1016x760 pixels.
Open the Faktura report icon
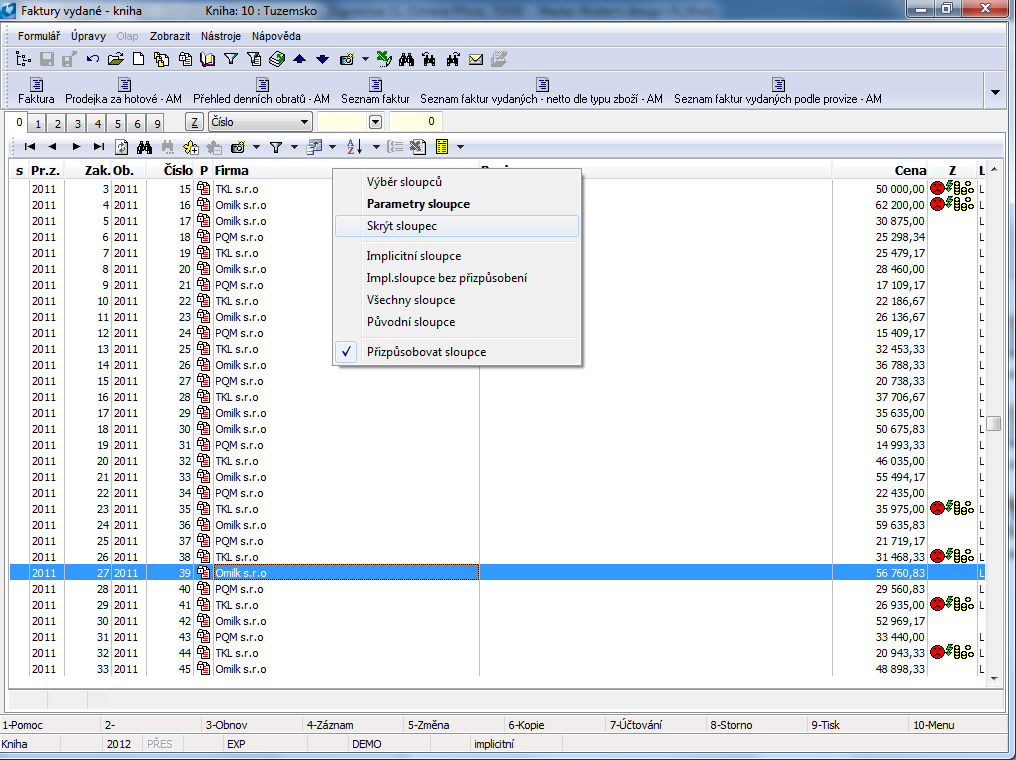click(x=36, y=91)
